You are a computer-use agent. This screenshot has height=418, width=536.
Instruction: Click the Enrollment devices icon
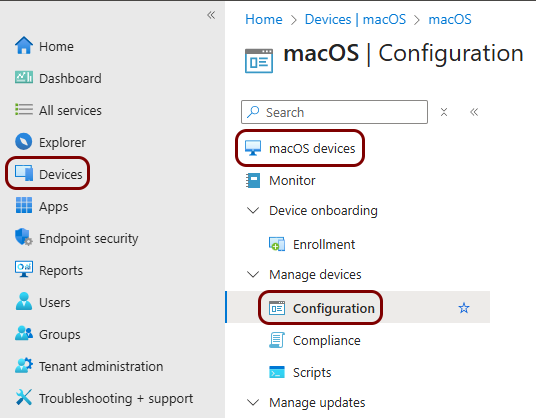click(x=277, y=244)
